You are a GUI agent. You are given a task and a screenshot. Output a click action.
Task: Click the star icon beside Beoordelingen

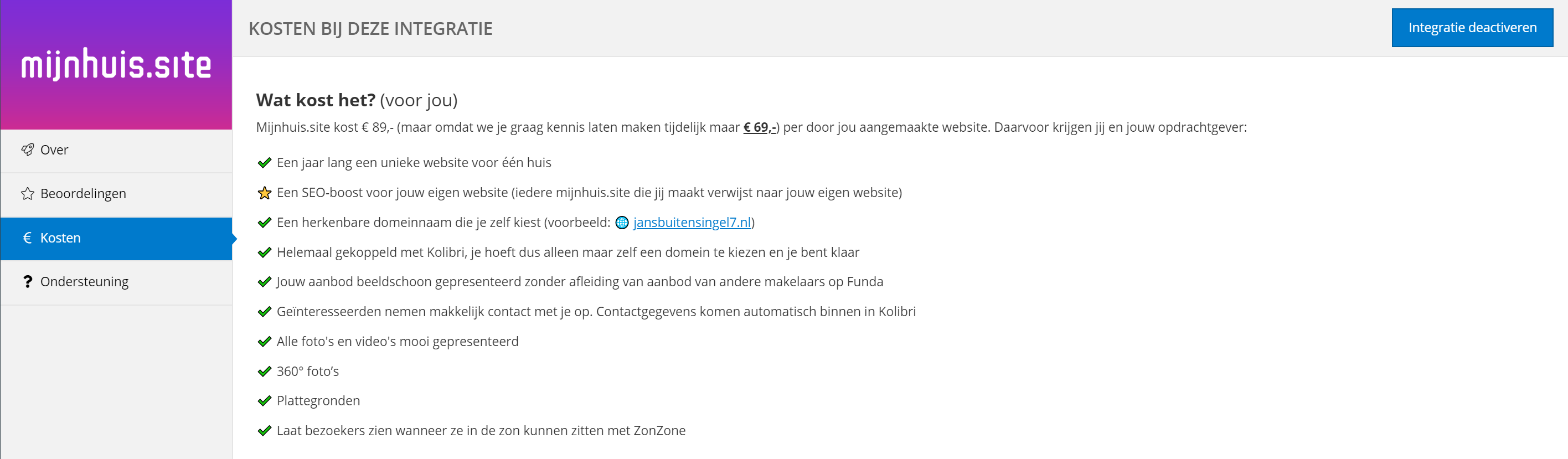(x=27, y=194)
